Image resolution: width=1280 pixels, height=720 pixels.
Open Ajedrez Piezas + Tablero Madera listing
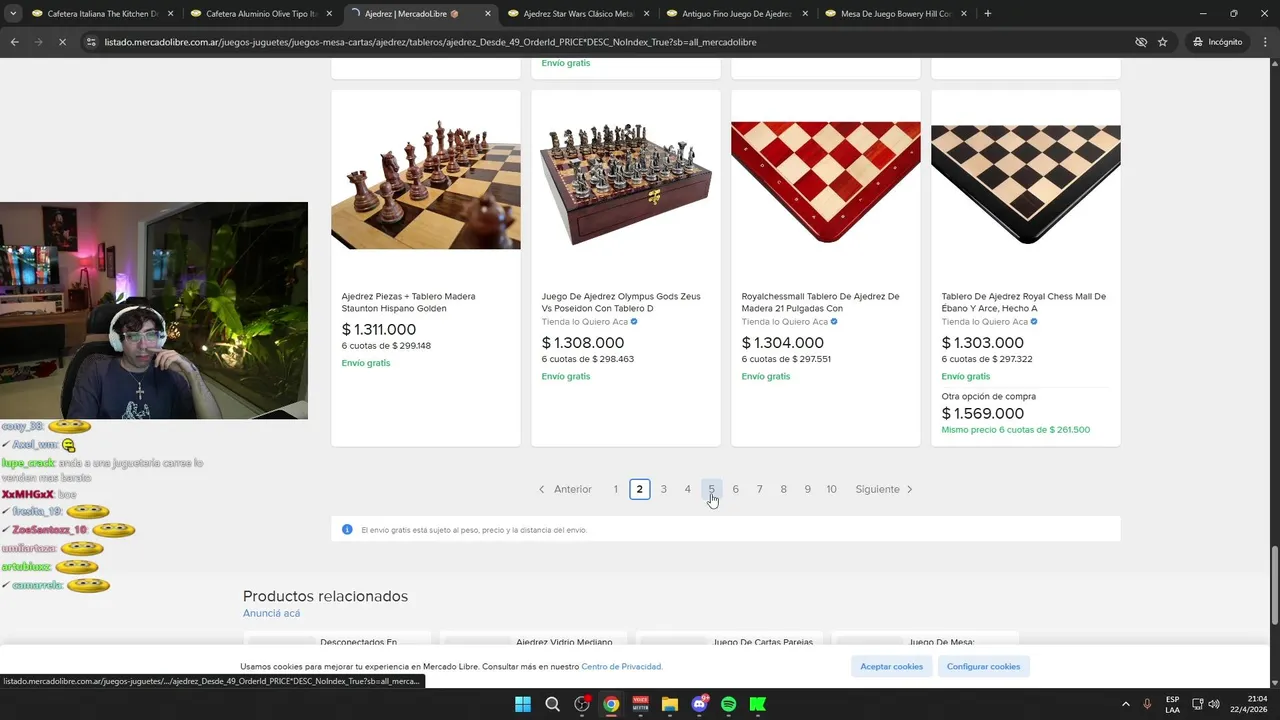408,302
